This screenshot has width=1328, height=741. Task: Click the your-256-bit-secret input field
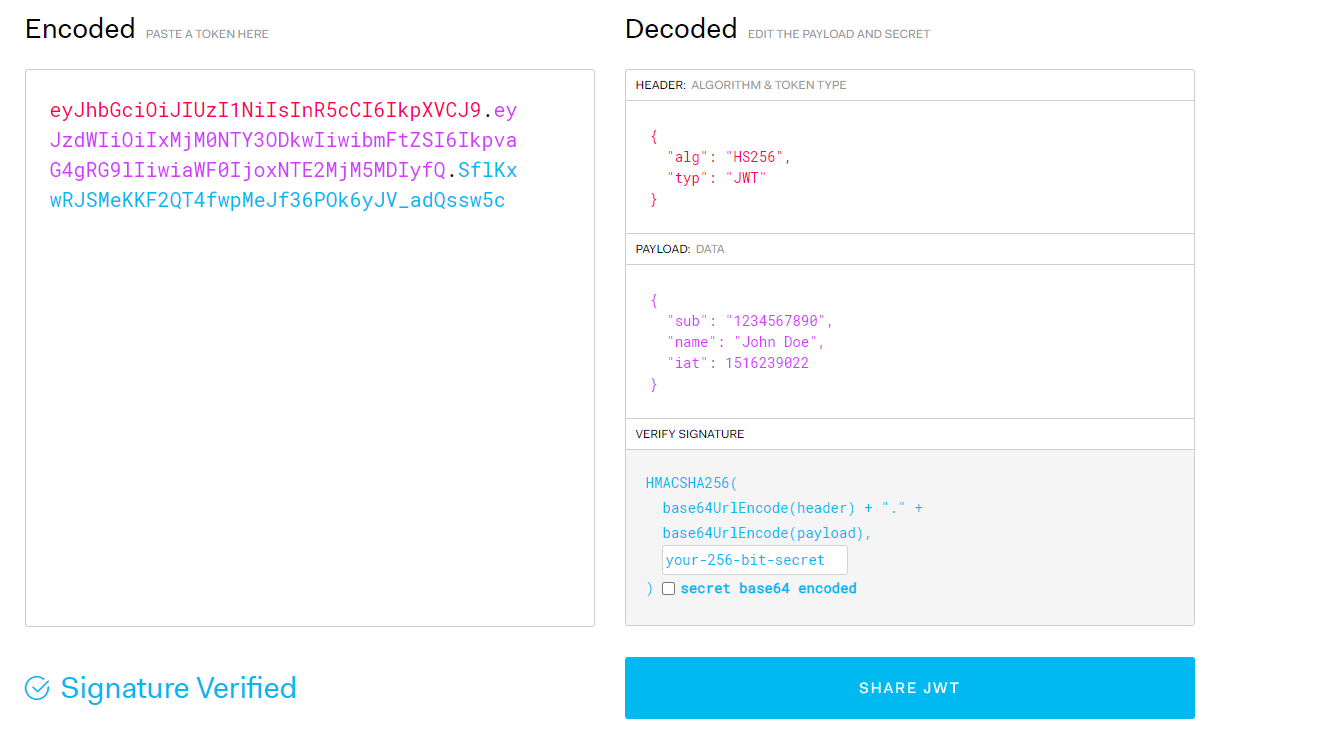coord(754,560)
